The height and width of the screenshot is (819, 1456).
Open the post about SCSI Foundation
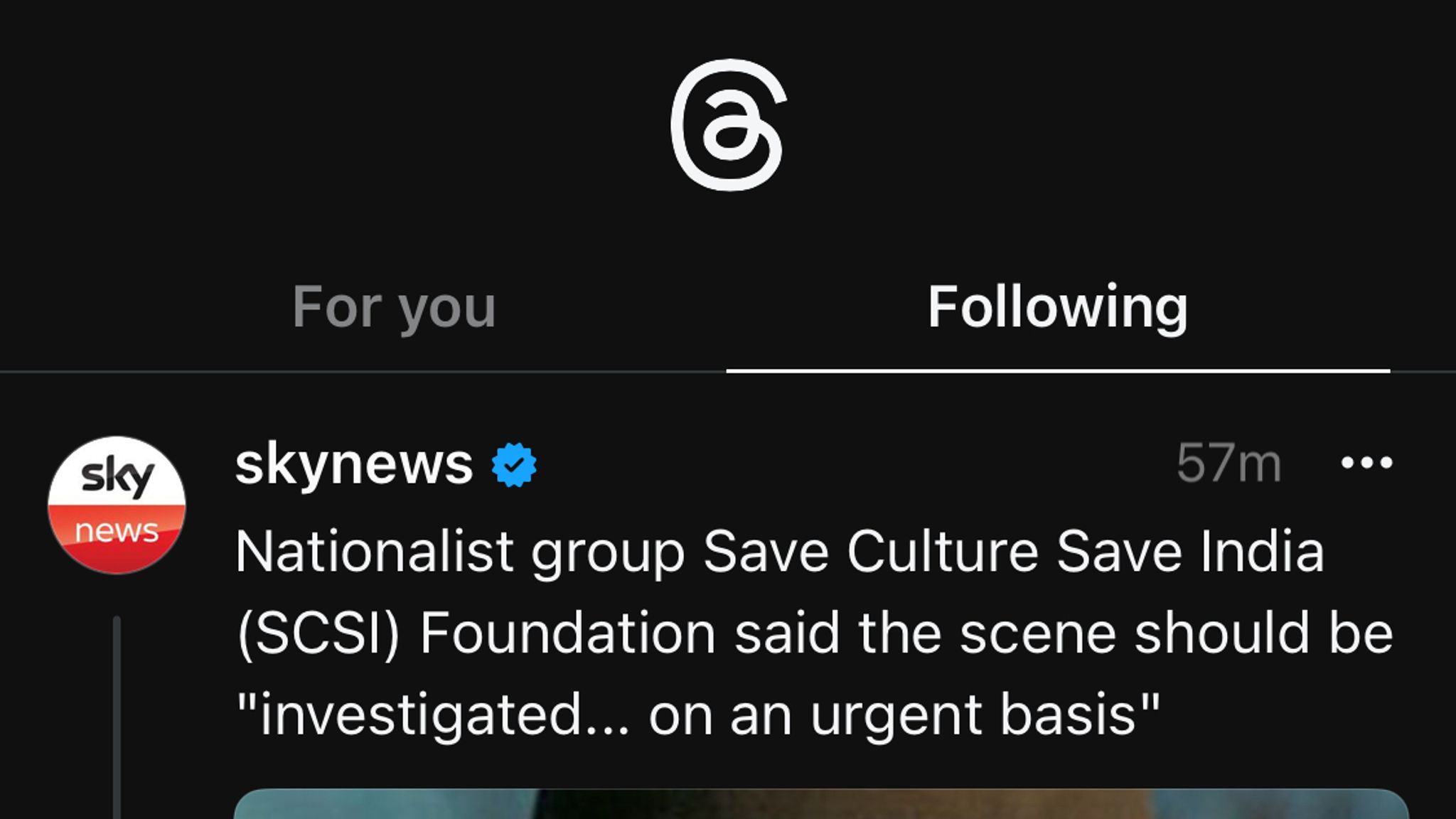814,632
